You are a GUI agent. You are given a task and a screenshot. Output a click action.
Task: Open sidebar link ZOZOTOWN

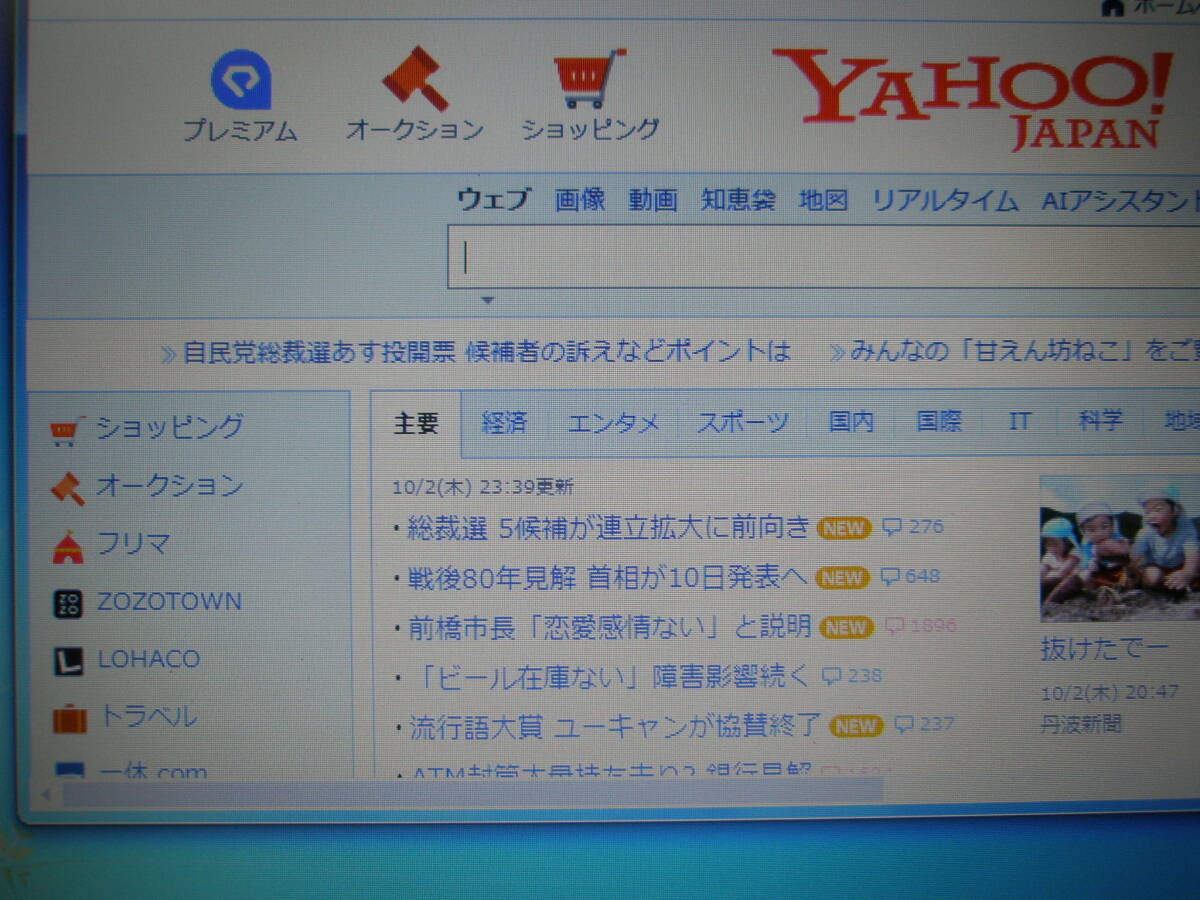pos(170,602)
